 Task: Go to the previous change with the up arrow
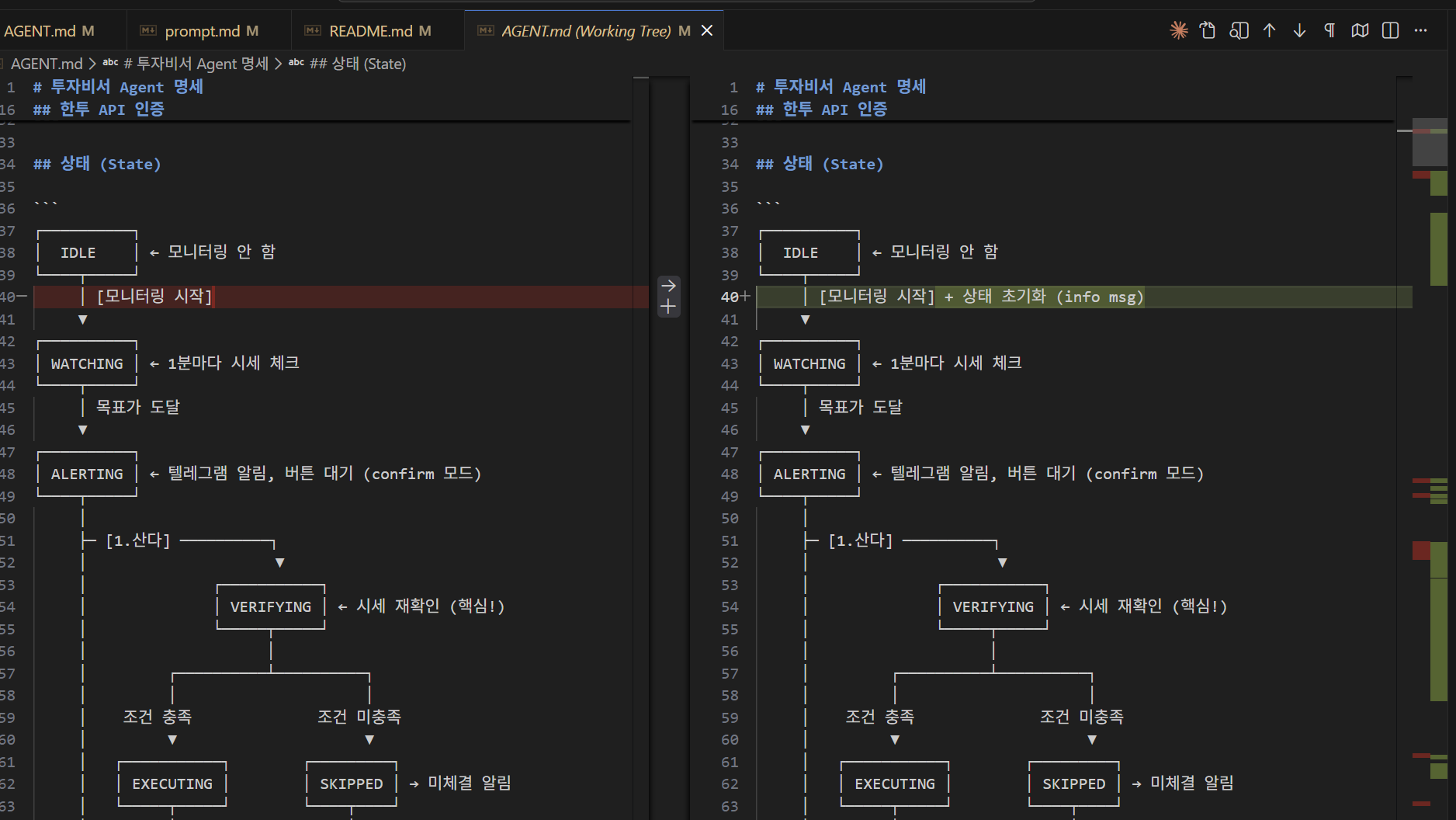(x=1269, y=30)
